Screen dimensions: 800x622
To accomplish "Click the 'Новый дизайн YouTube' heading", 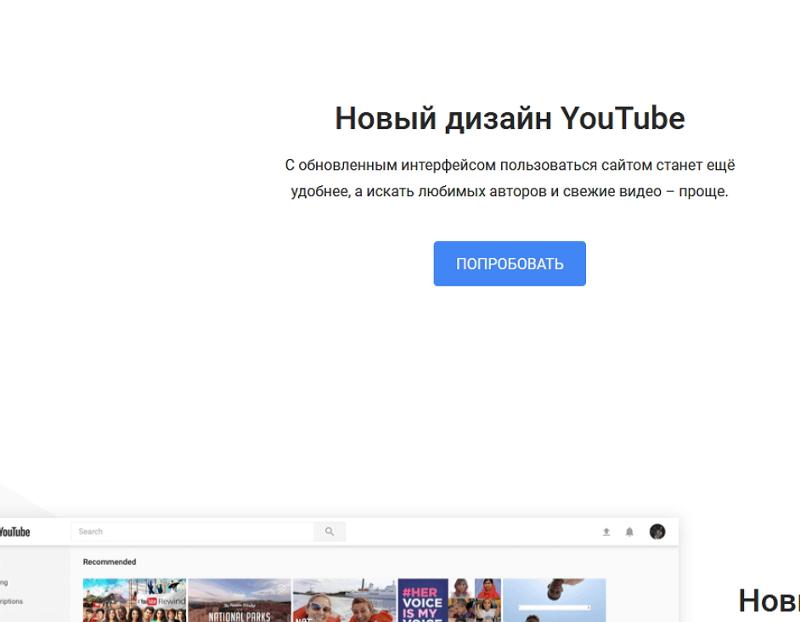I will [x=509, y=118].
